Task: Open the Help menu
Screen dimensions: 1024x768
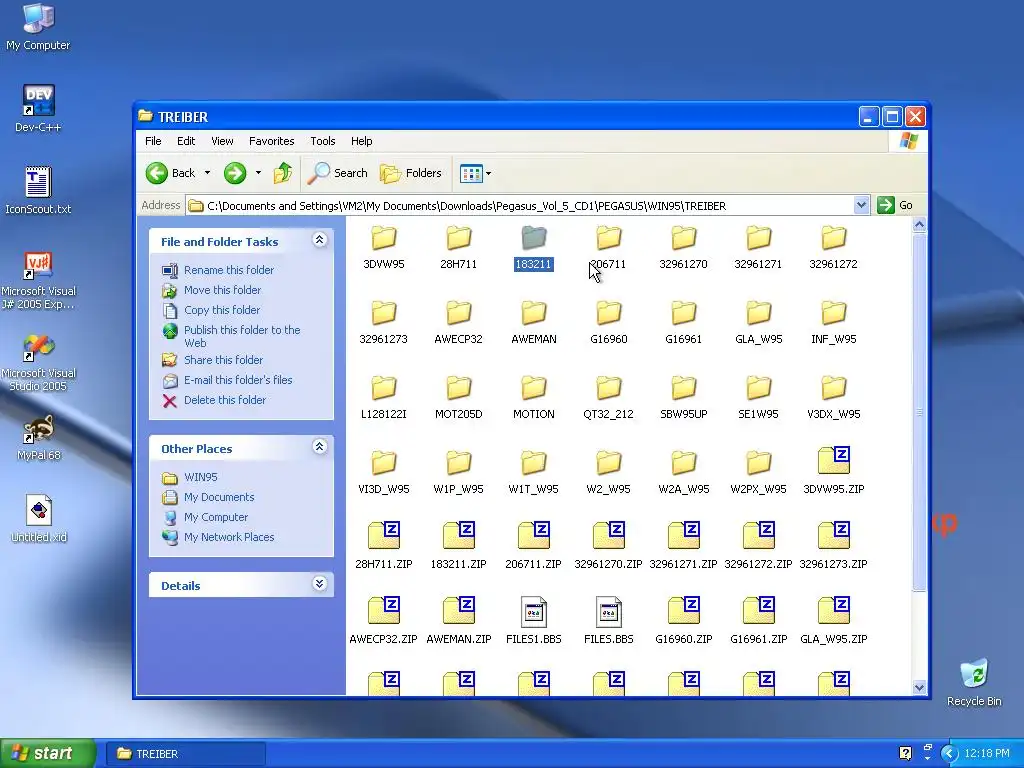Action: [x=361, y=141]
